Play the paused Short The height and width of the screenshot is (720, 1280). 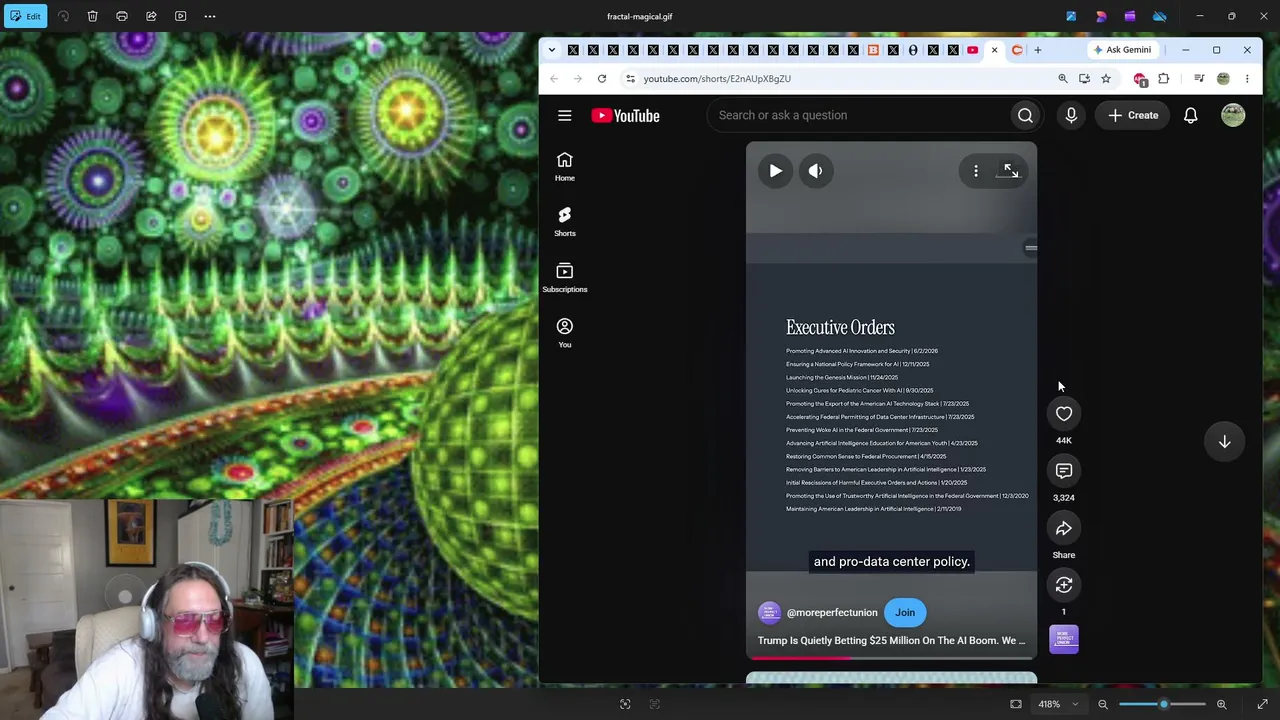pyautogui.click(x=776, y=171)
